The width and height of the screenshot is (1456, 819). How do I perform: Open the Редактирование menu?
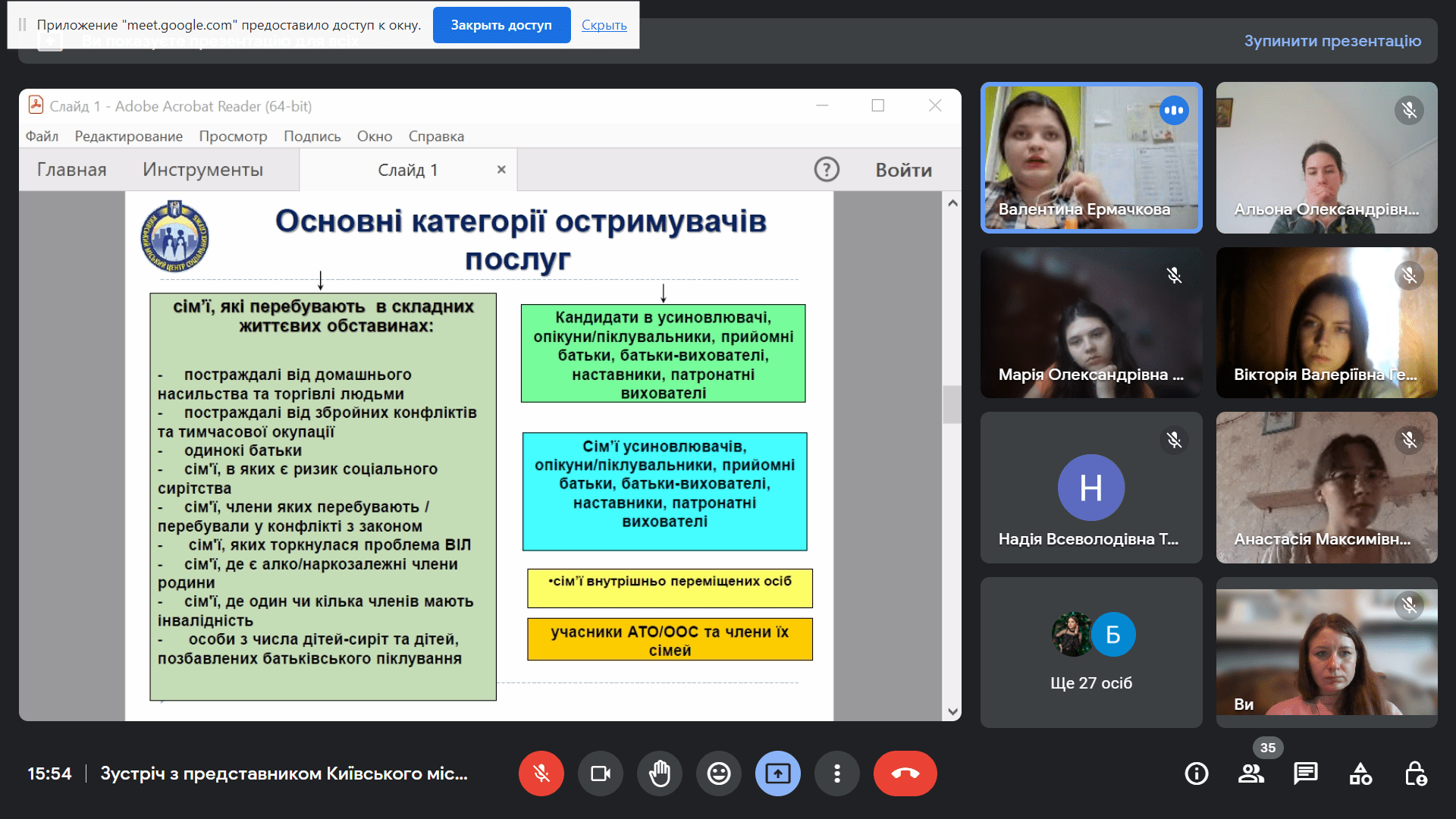(128, 136)
